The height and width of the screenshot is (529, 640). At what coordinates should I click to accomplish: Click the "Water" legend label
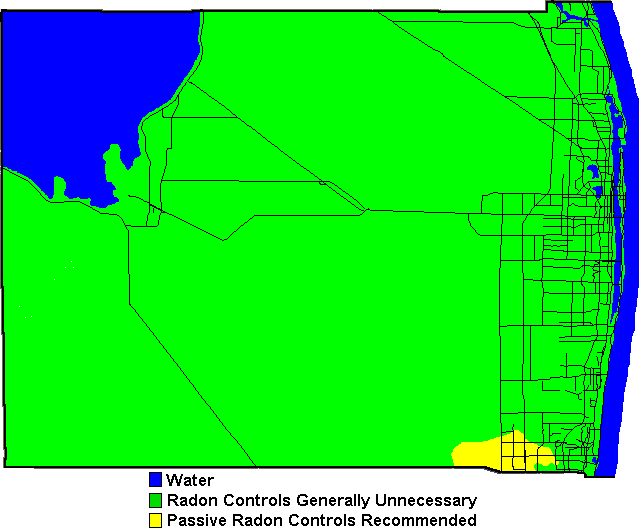[190, 480]
